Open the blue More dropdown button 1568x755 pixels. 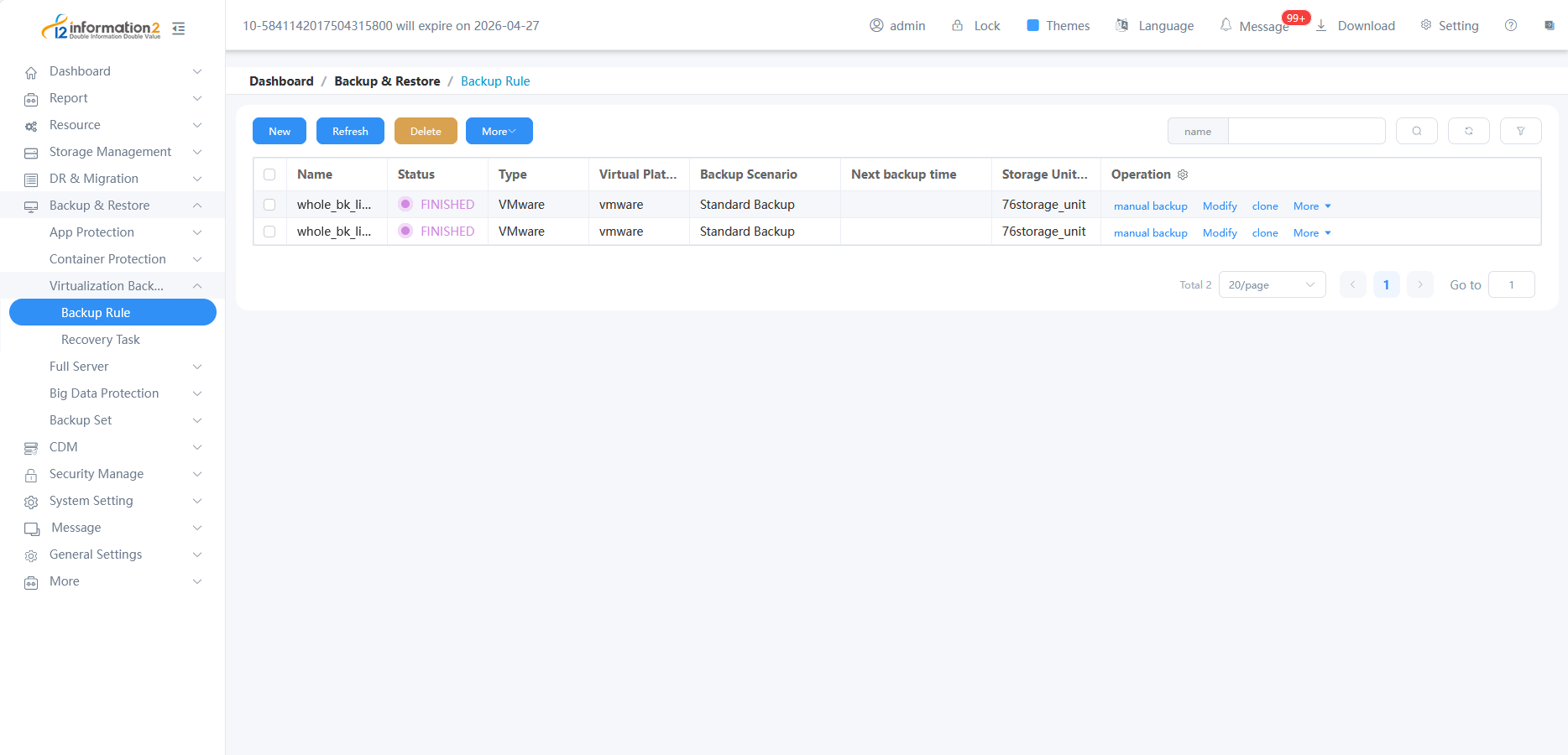click(499, 131)
